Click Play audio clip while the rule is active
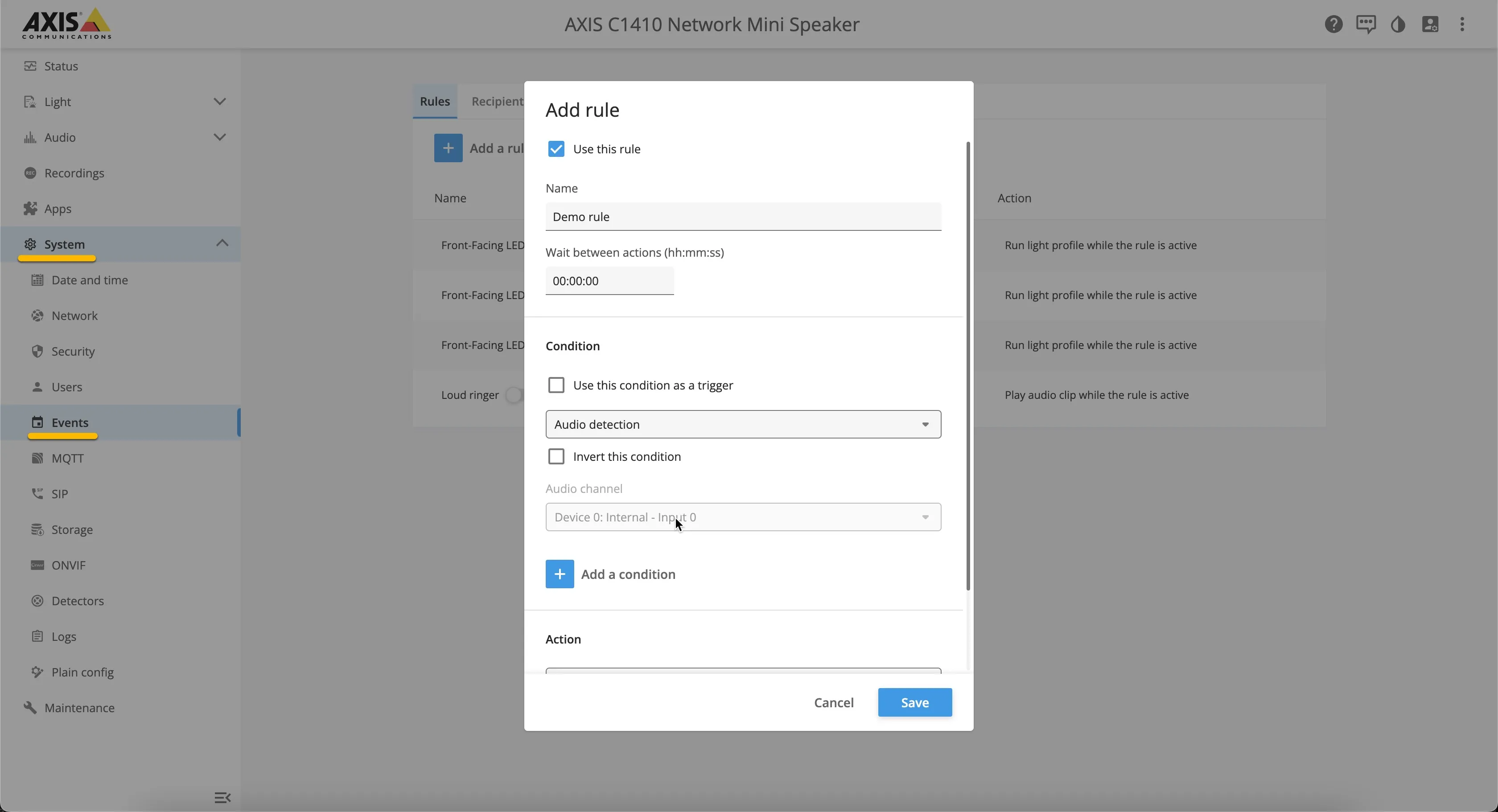The width and height of the screenshot is (1498, 812). [1097, 395]
